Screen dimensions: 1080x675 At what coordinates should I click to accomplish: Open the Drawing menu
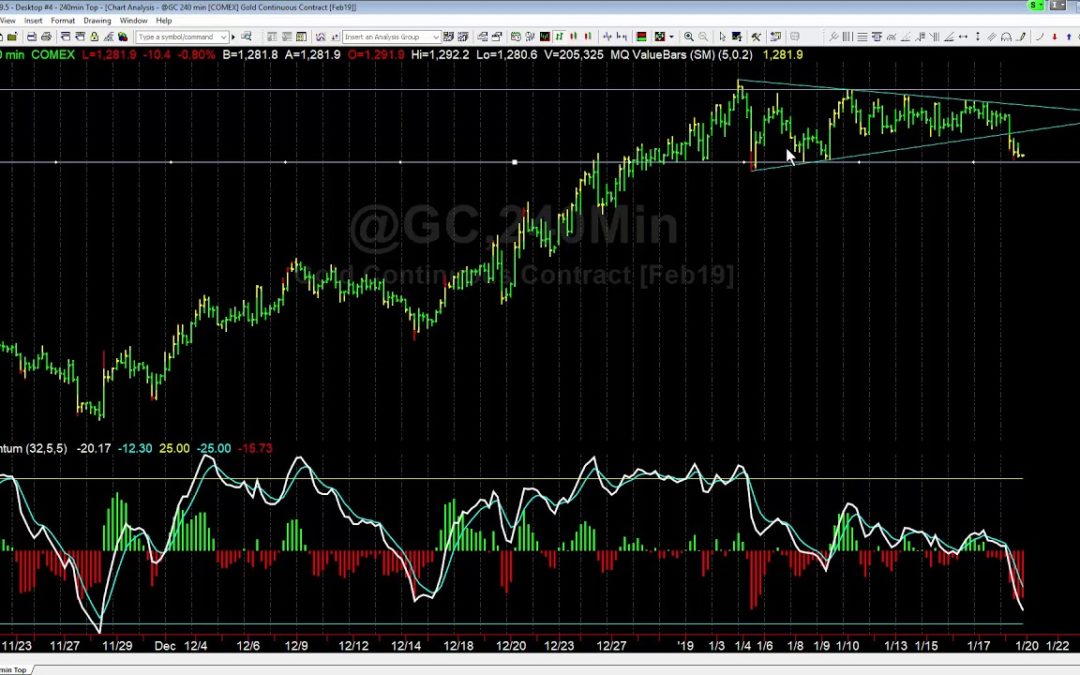tap(97, 20)
